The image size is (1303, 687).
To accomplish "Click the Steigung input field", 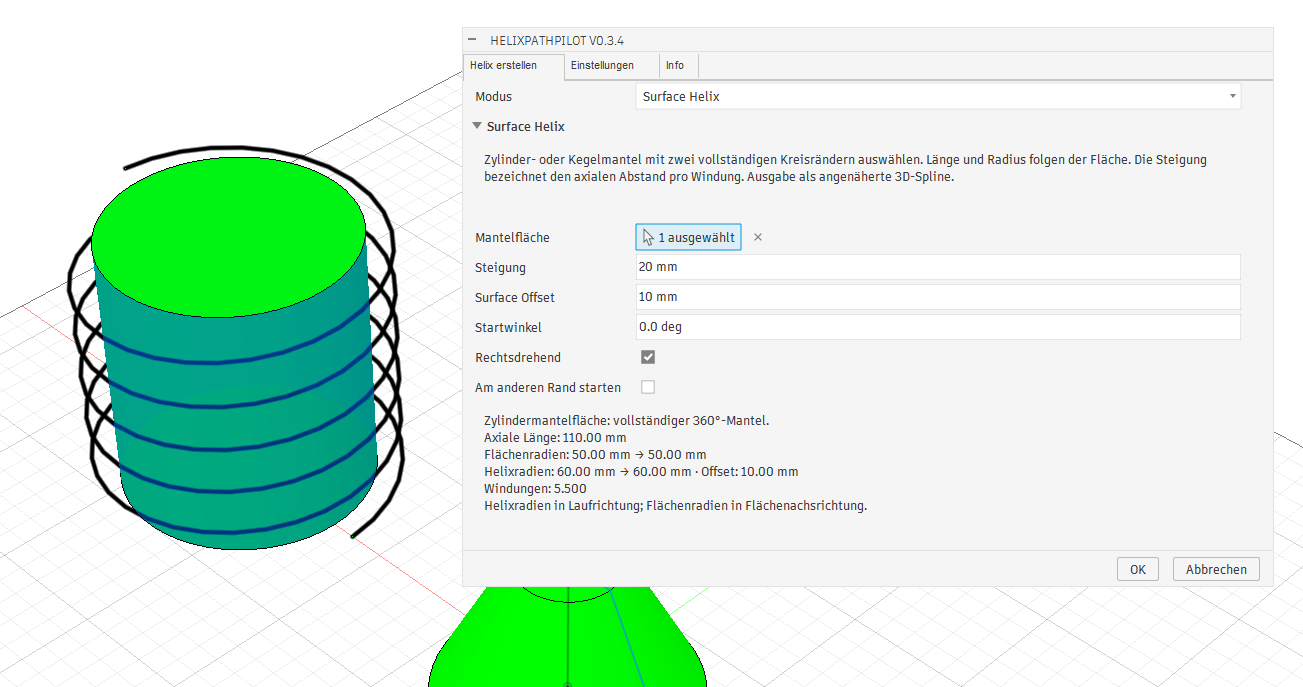I will click(x=938, y=267).
